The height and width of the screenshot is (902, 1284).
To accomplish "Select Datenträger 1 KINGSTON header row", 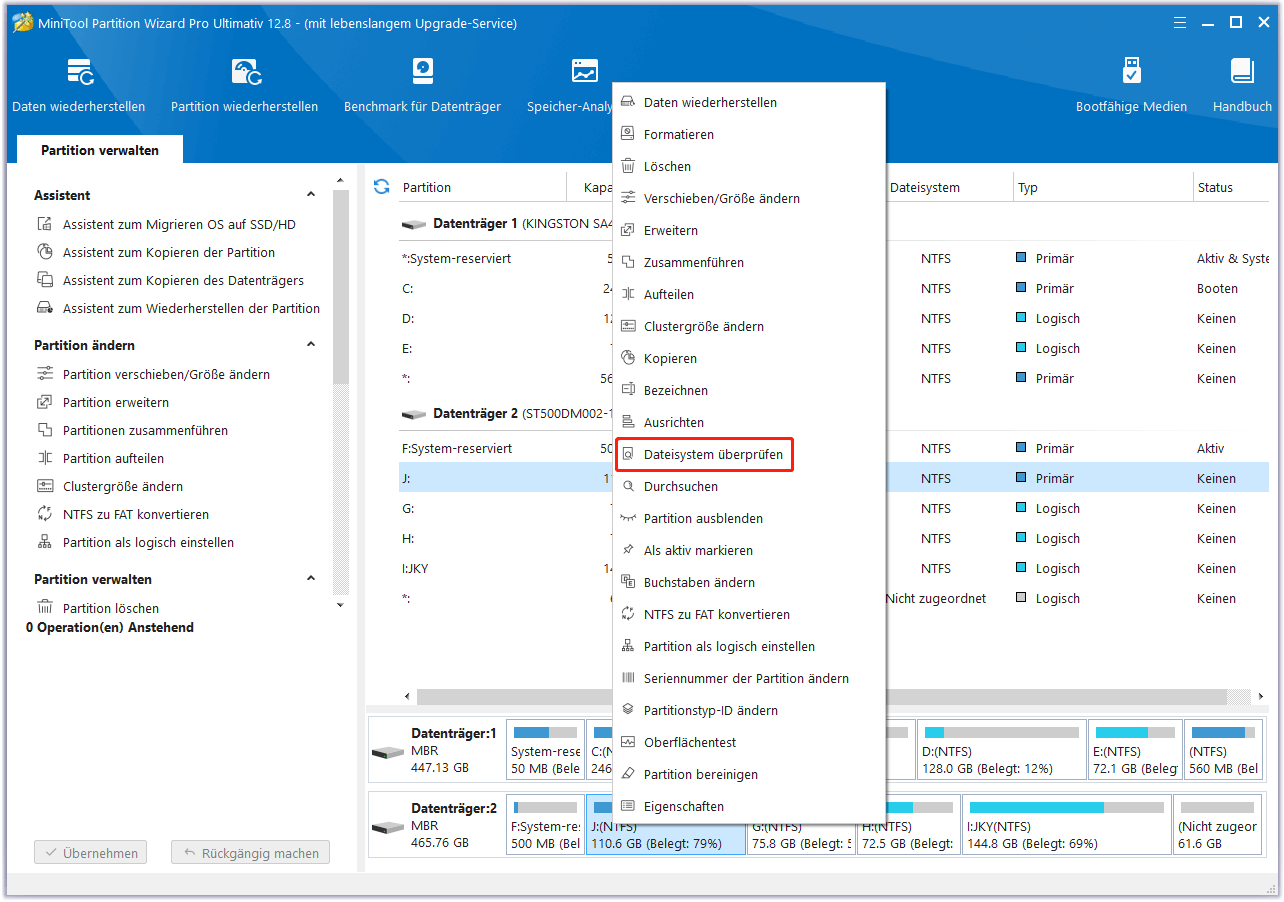I will point(835,224).
